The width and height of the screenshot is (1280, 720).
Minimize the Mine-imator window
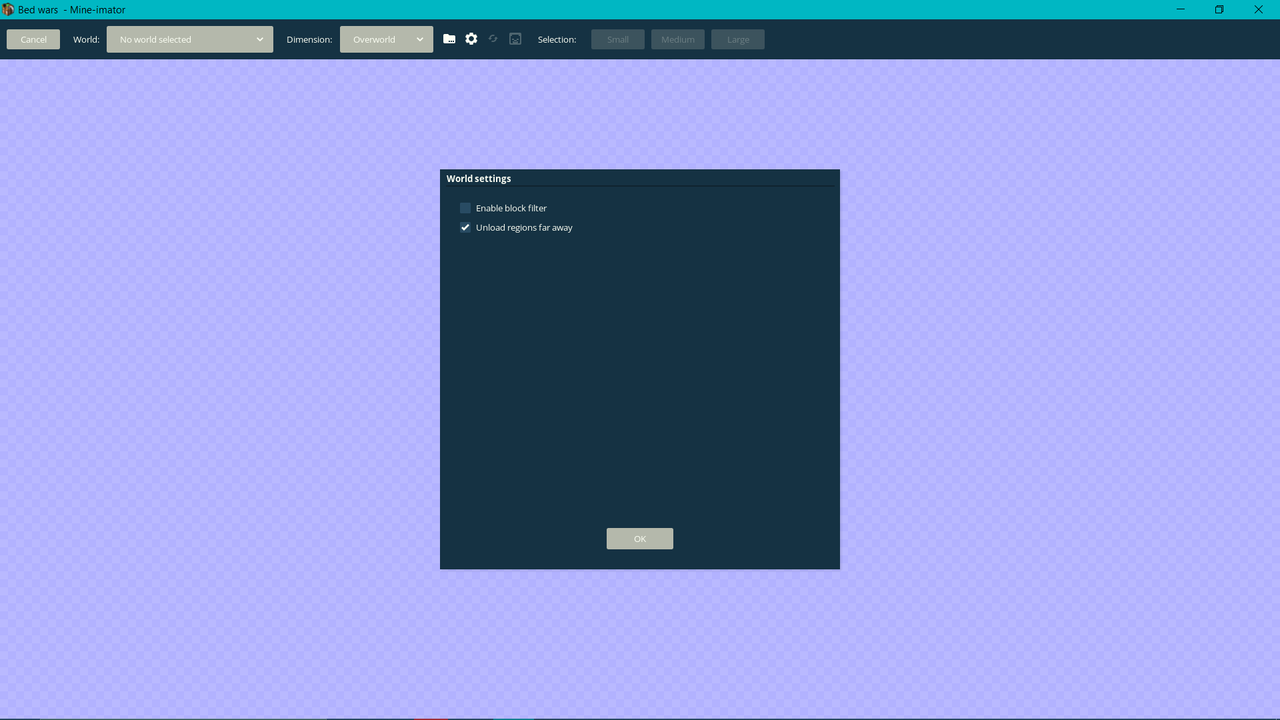[x=1179, y=9]
